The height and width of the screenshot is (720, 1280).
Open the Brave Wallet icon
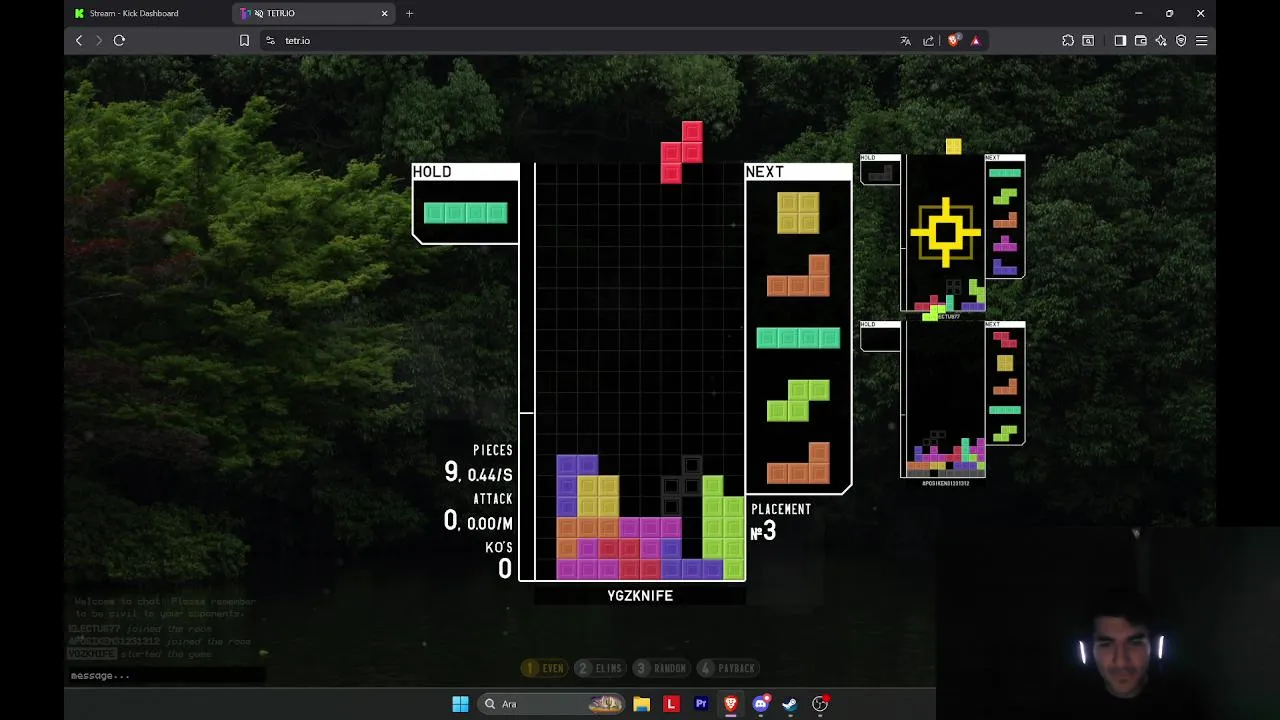[1140, 40]
